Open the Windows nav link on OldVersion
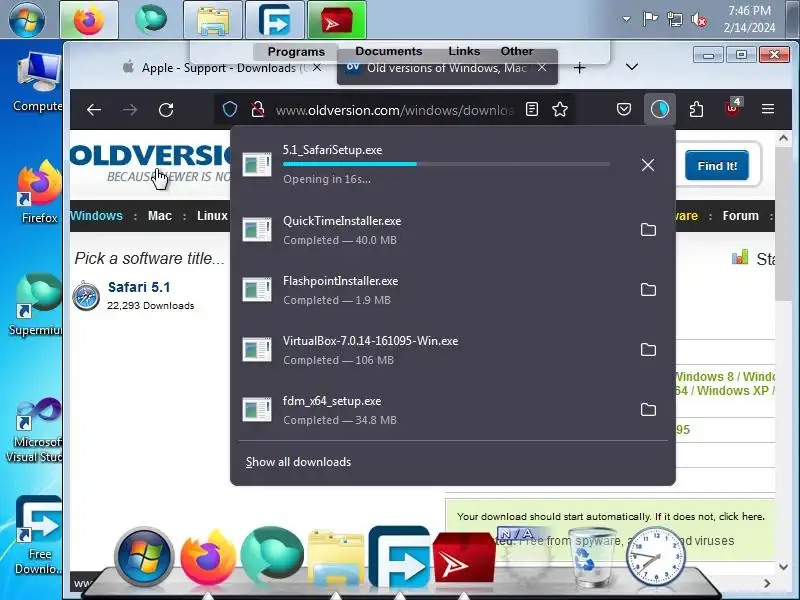This screenshot has height=600, width=800. coord(96,216)
